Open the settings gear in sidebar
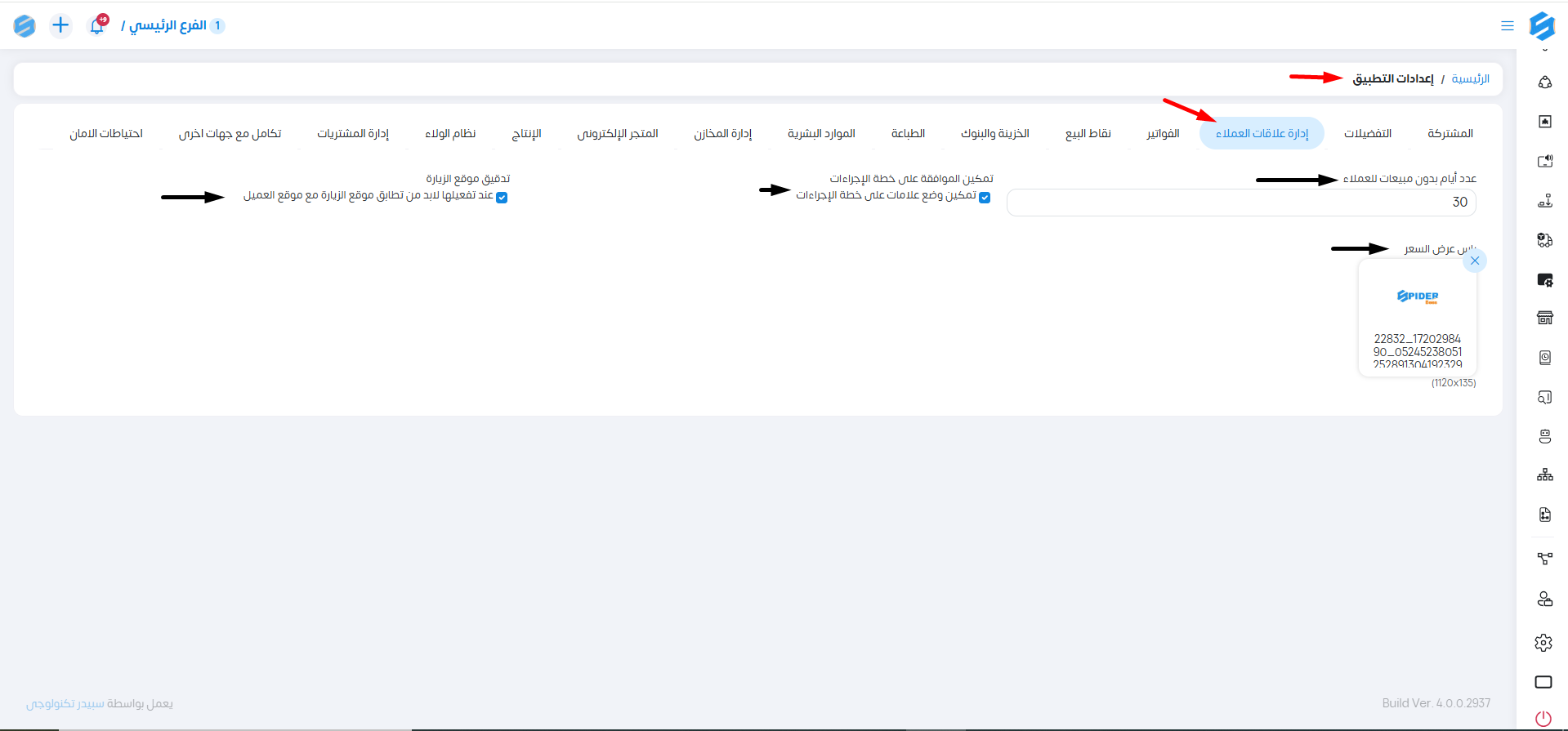The width and height of the screenshot is (1568, 731). pos(1543,643)
